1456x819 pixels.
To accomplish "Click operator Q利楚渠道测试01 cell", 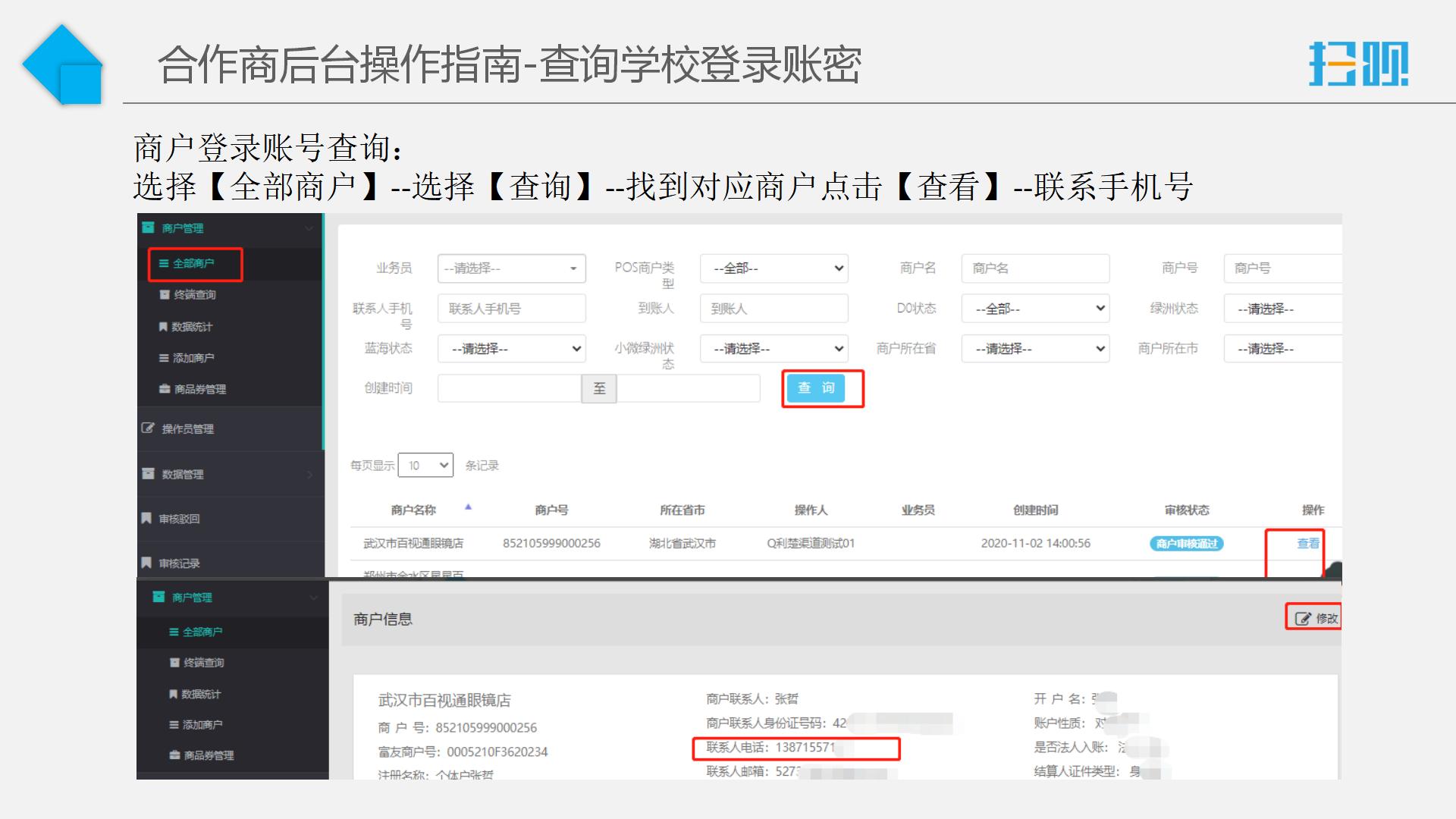I will tap(811, 544).
